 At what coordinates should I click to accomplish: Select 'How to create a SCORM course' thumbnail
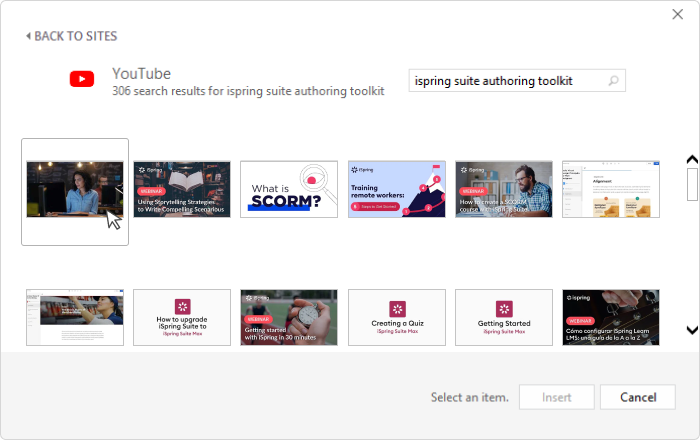coord(504,189)
